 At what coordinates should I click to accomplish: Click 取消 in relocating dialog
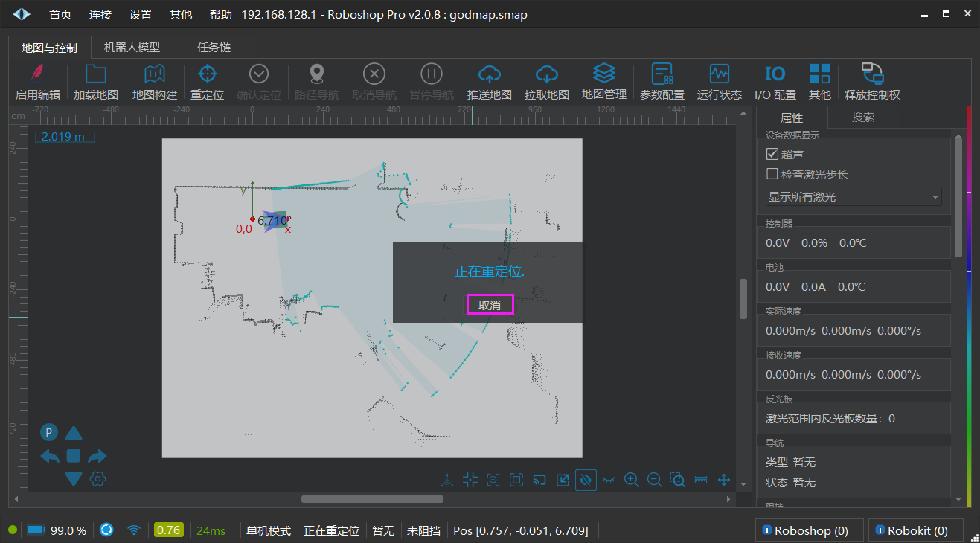(490, 305)
